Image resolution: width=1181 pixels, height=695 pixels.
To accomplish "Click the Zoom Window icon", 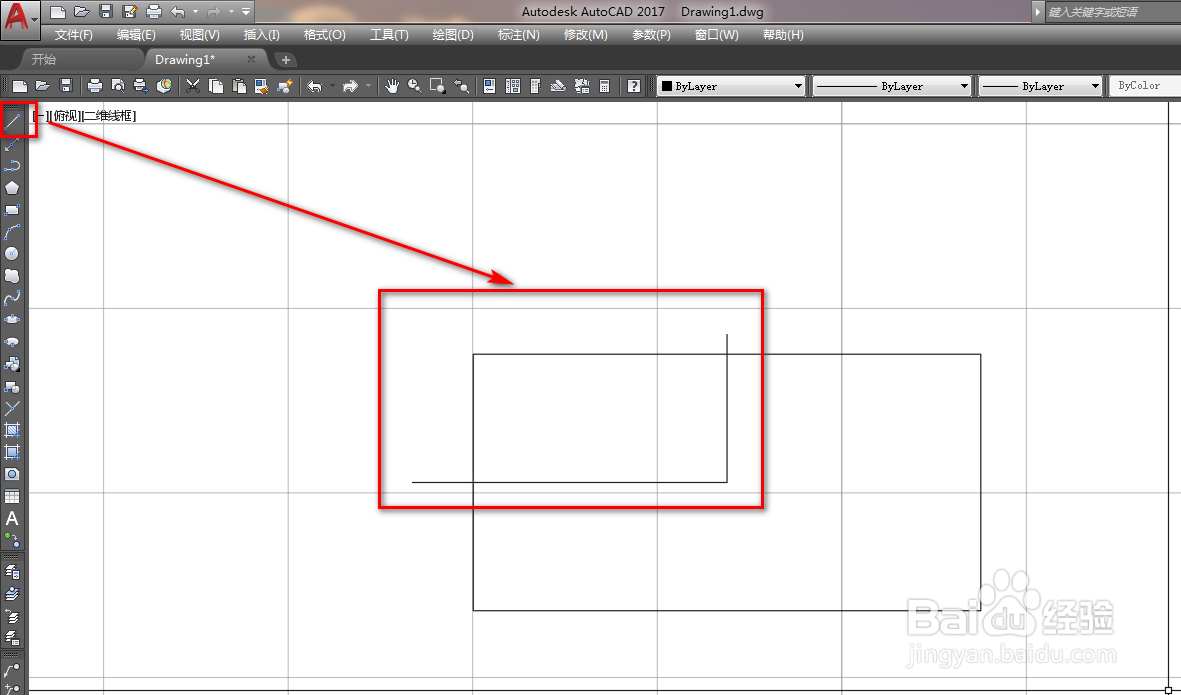I will click(x=438, y=86).
